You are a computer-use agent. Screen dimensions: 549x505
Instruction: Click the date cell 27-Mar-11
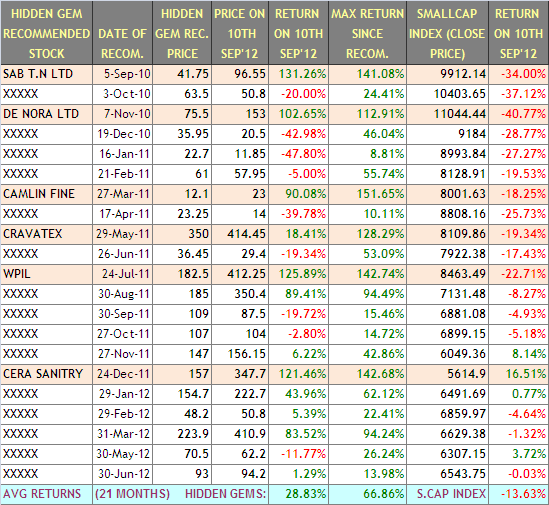coord(123,194)
